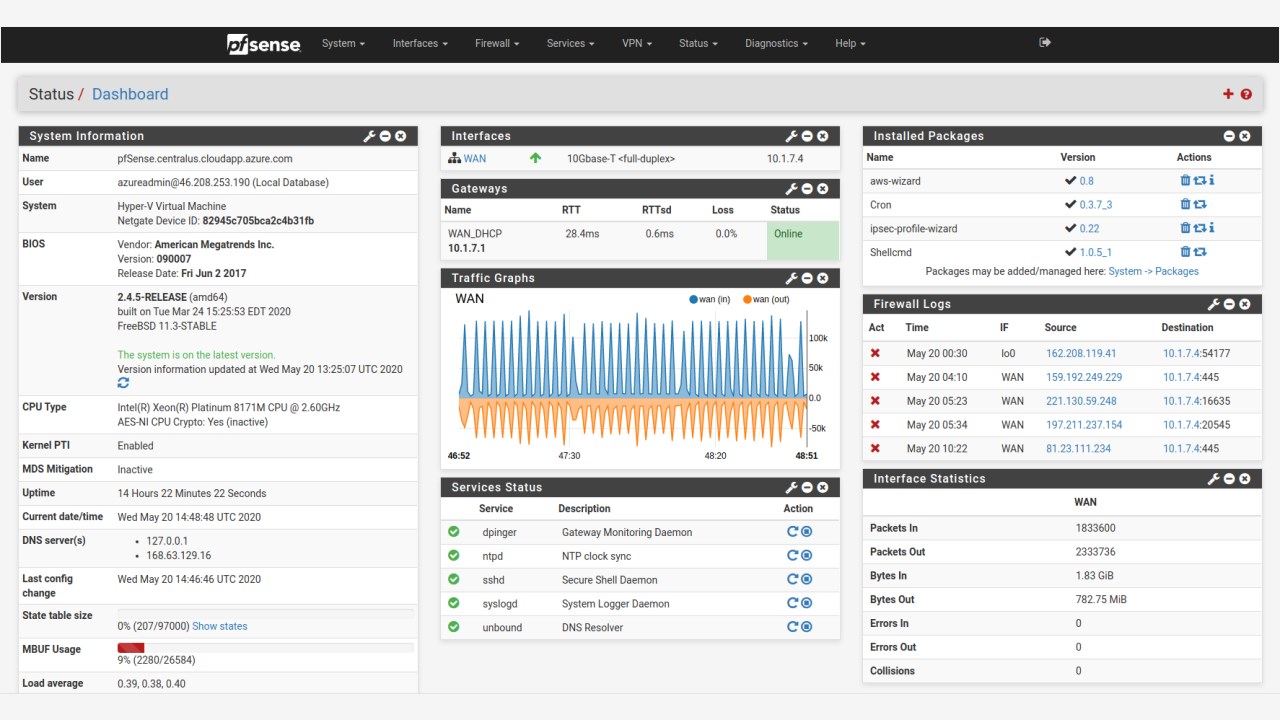Open the Firewall dropdown menu

click(497, 43)
